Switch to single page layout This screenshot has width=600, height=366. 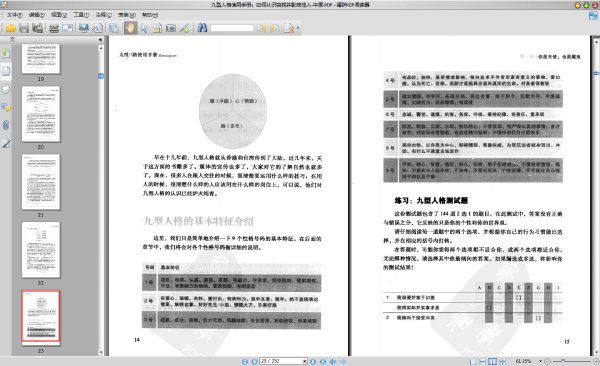473,361
